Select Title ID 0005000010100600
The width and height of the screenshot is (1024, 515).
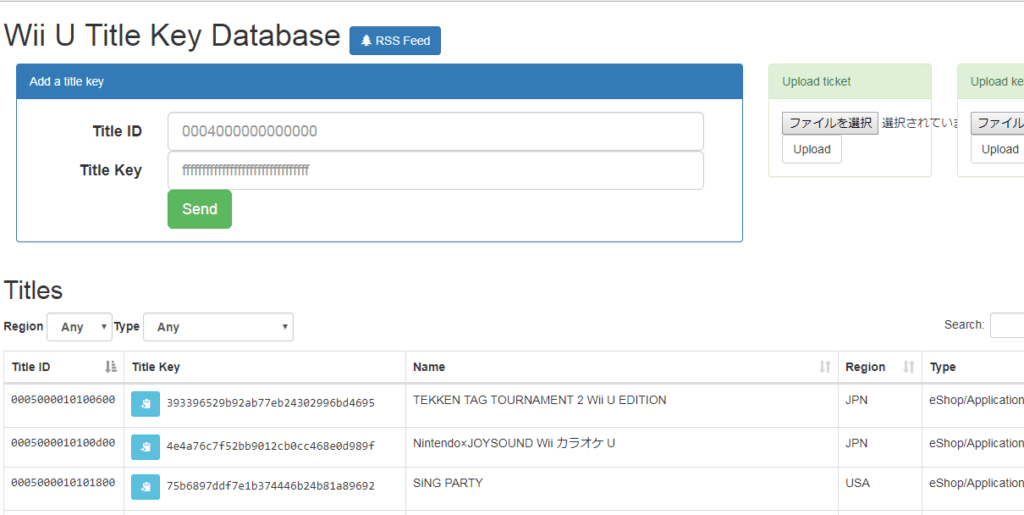tap(63, 399)
